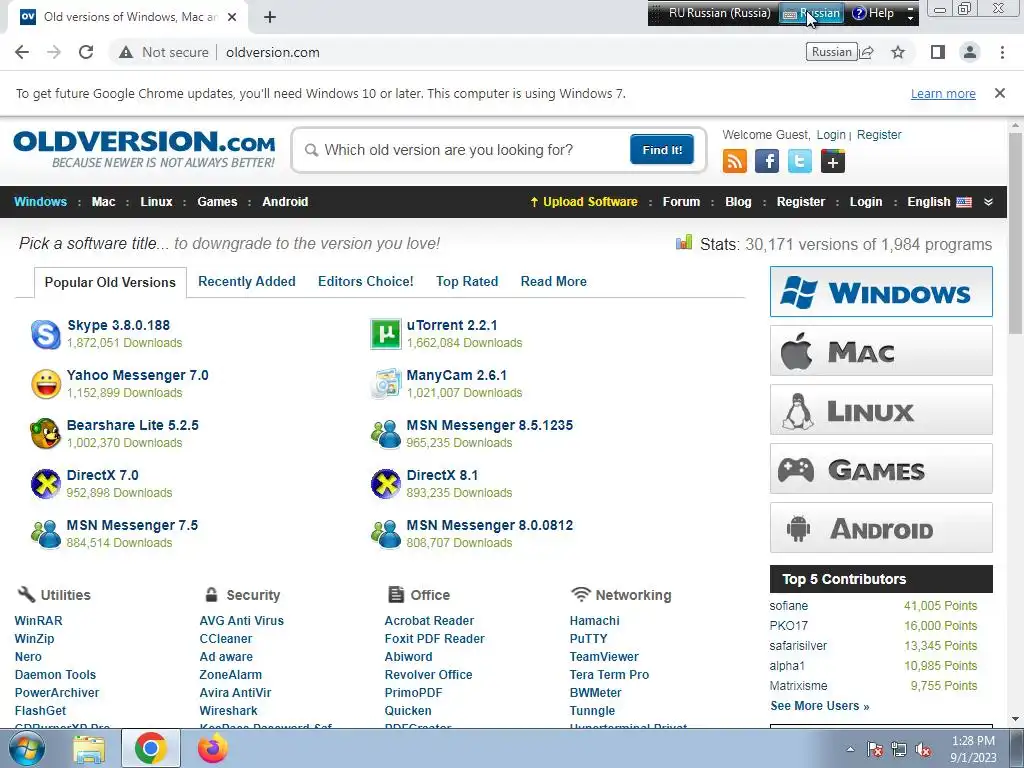The height and width of the screenshot is (768, 1024).
Task: Click the MSN Messenger 8.5.1235 icon
Action: tap(385, 434)
